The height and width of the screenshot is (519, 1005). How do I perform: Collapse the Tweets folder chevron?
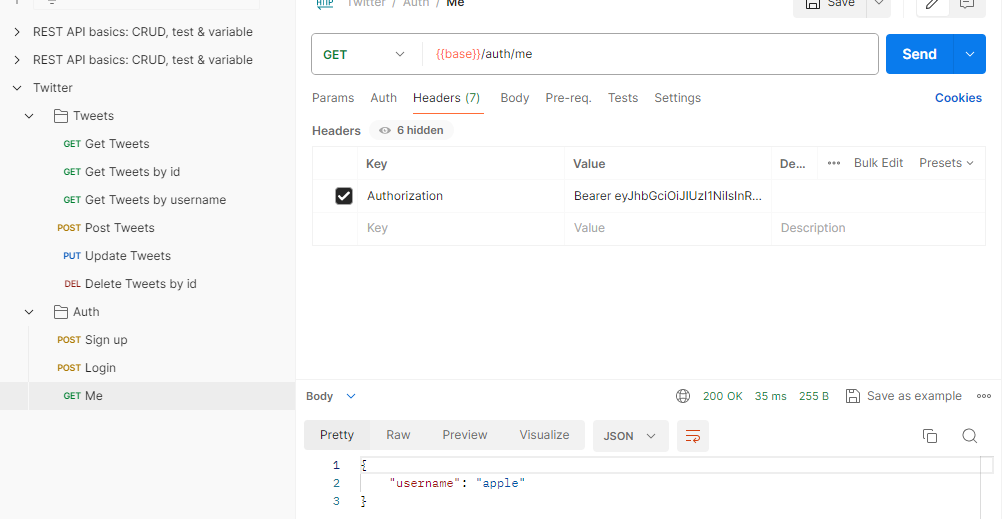coord(29,116)
